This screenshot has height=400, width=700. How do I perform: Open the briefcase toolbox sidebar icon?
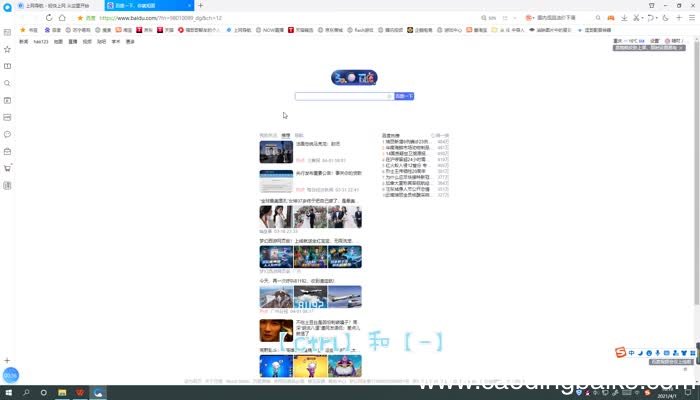pos(7,151)
